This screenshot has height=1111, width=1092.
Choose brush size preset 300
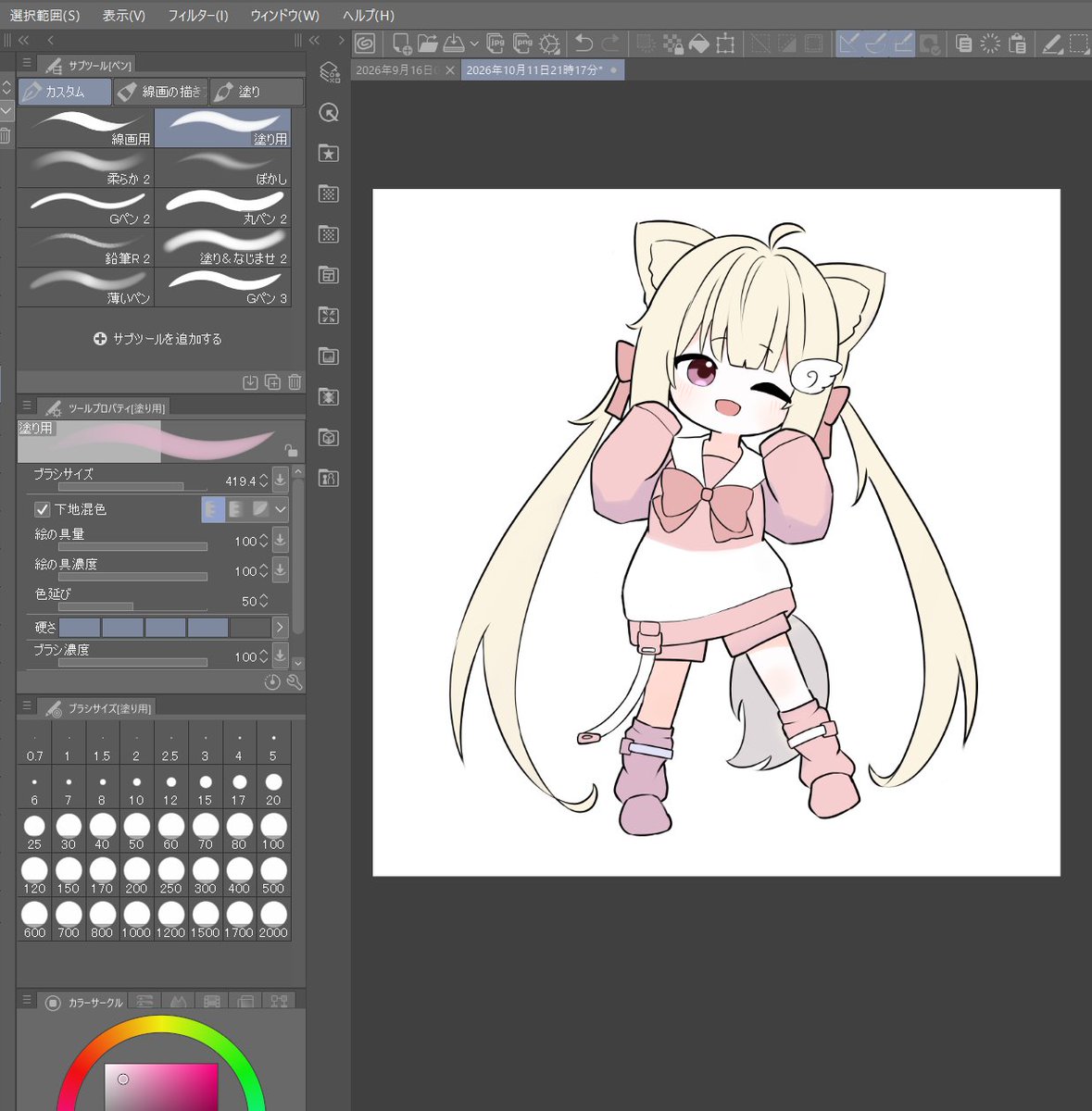pyautogui.click(x=205, y=875)
